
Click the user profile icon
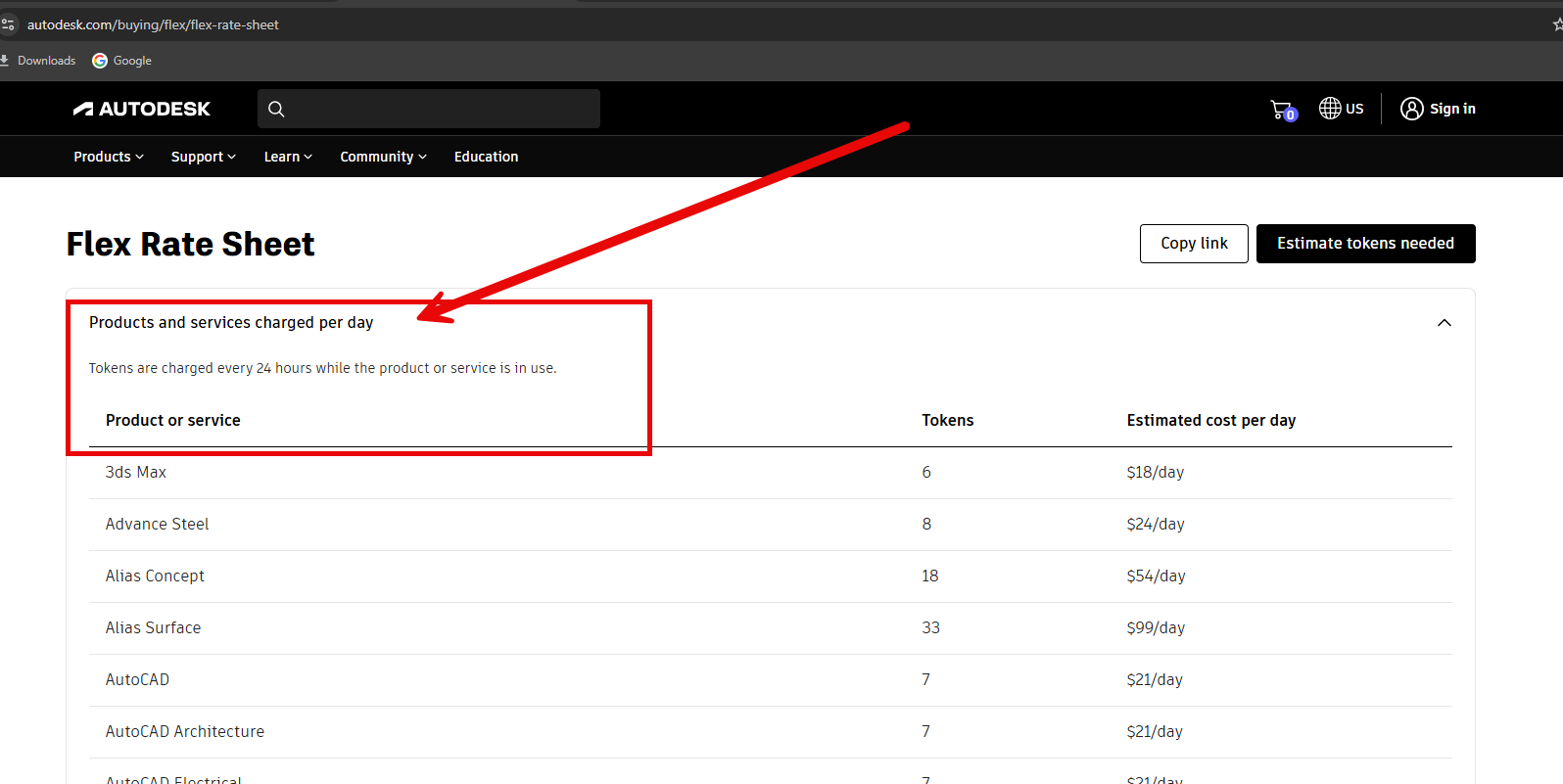coord(1411,109)
